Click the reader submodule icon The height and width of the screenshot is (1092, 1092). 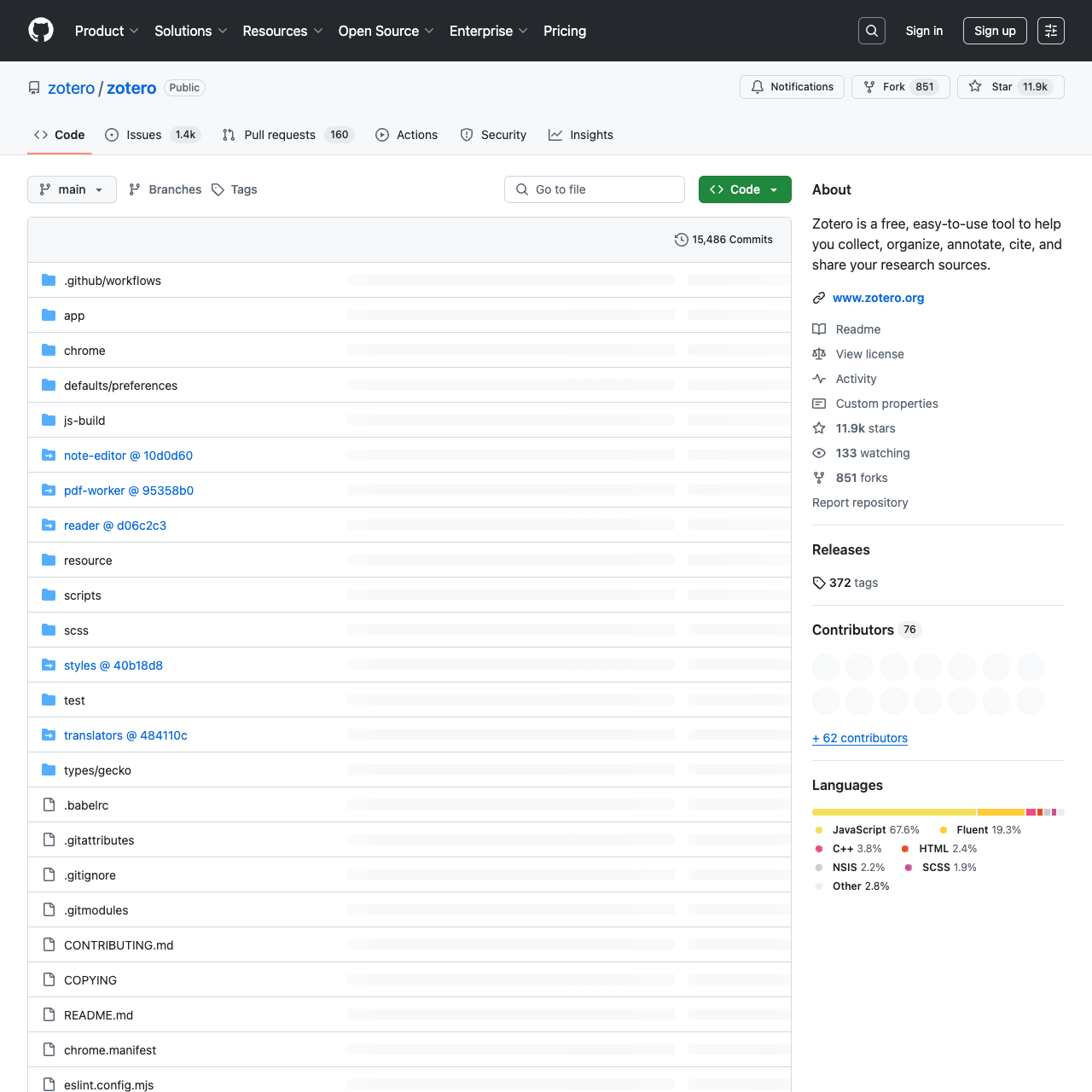49,525
